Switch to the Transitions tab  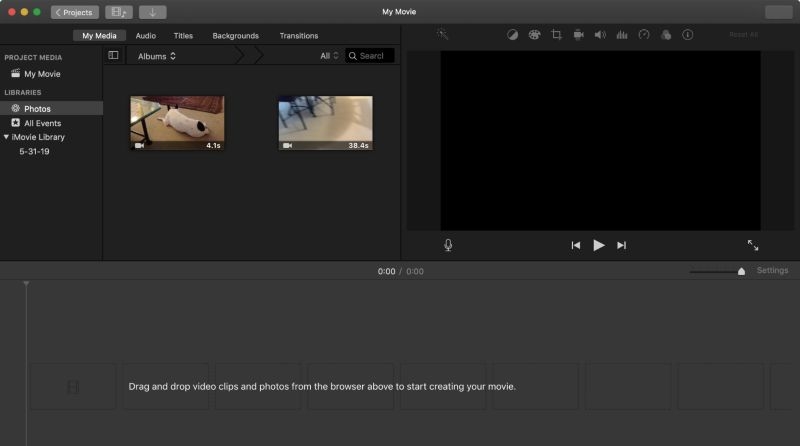298,36
